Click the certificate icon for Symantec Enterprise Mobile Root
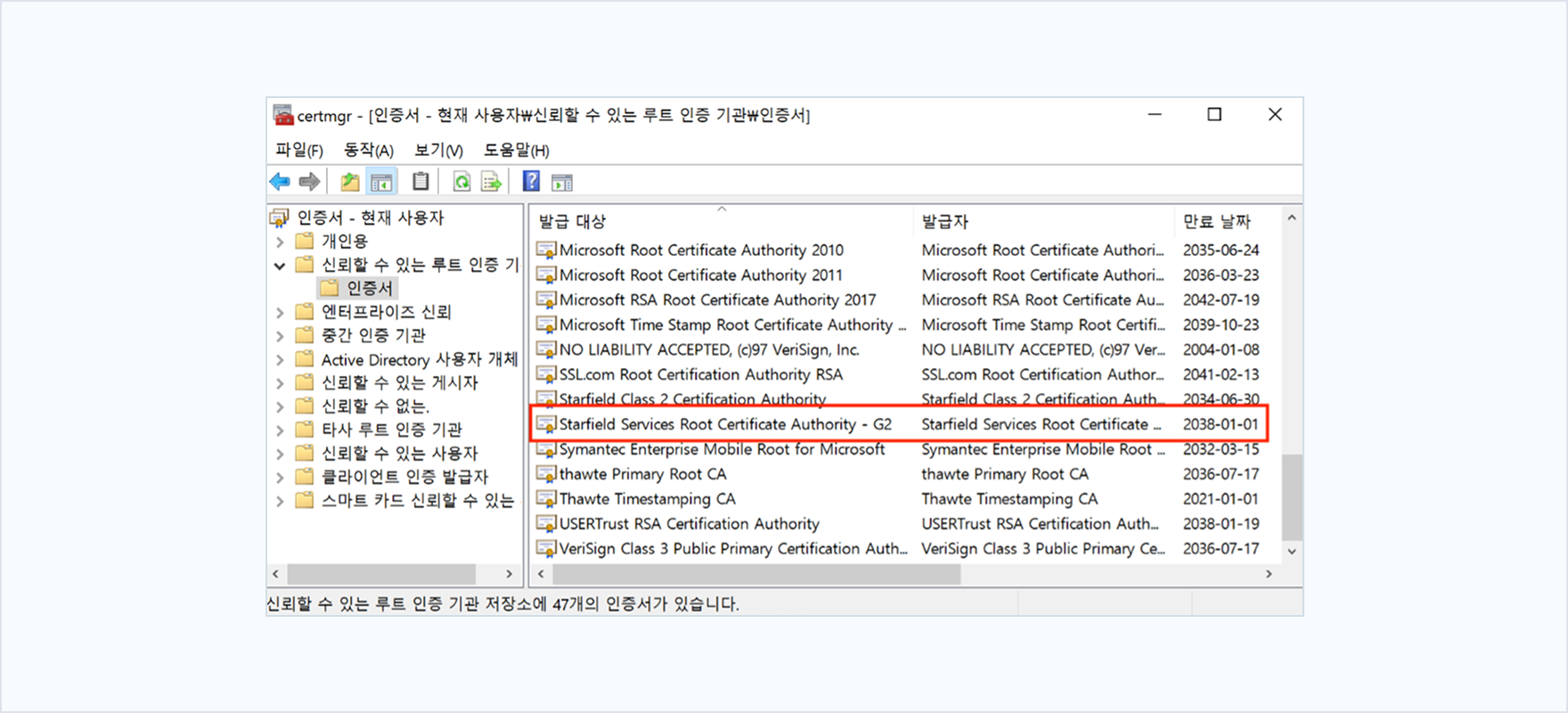Image resolution: width=1568 pixels, height=713 pixels. coord(546,449)
